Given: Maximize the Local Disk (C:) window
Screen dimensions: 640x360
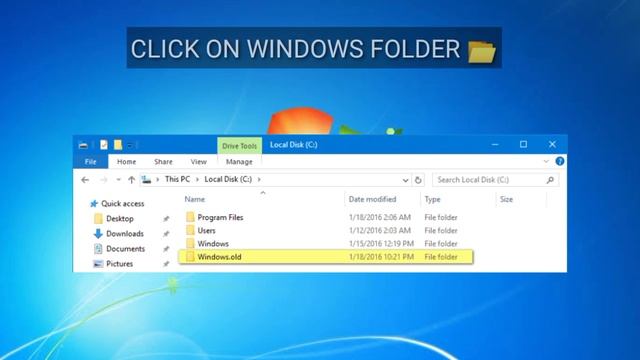Looking at the screenshot, I should pyautogui.click(x=523, y=144).
